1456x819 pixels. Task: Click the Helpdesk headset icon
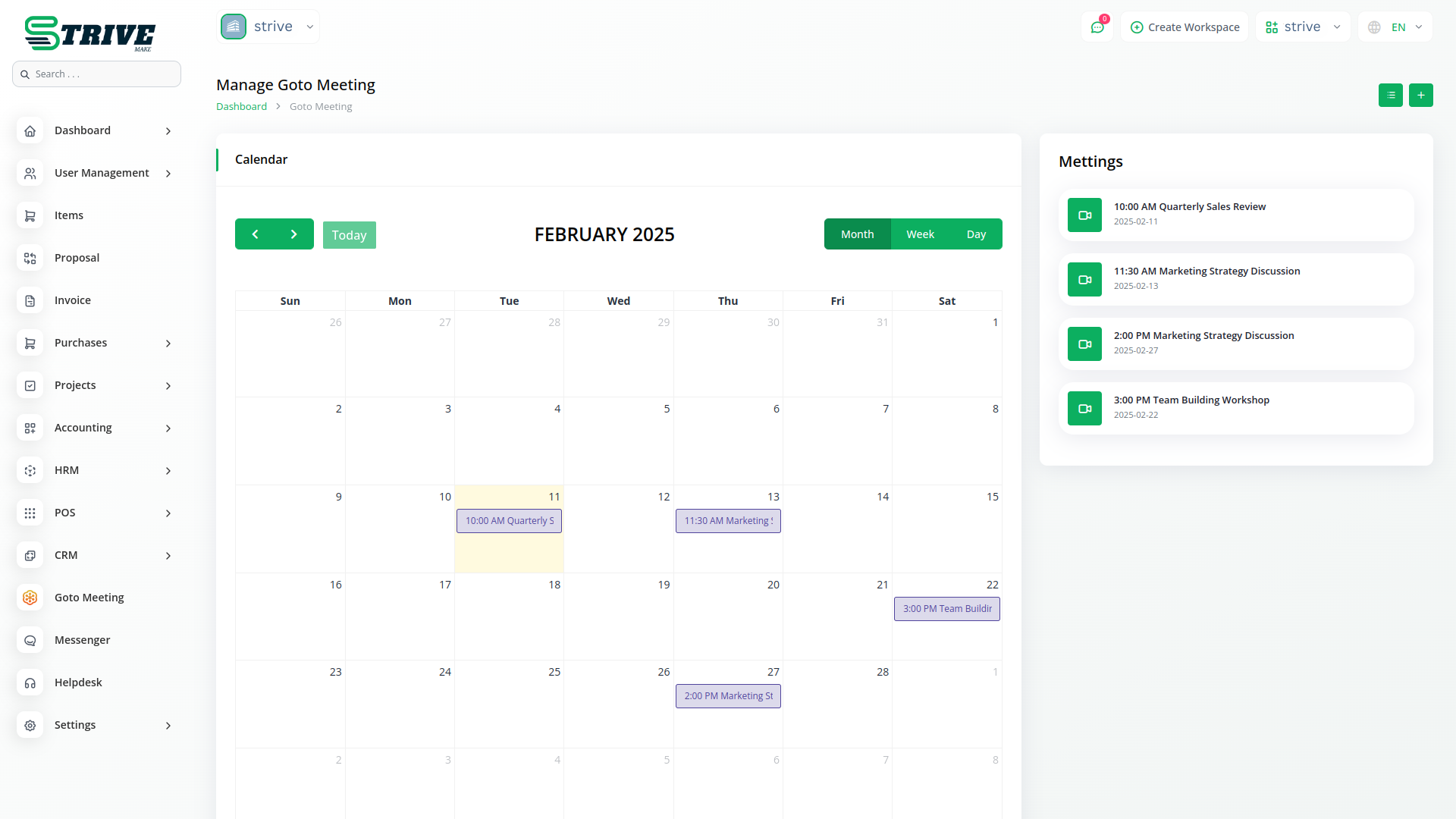pos(30,682)
